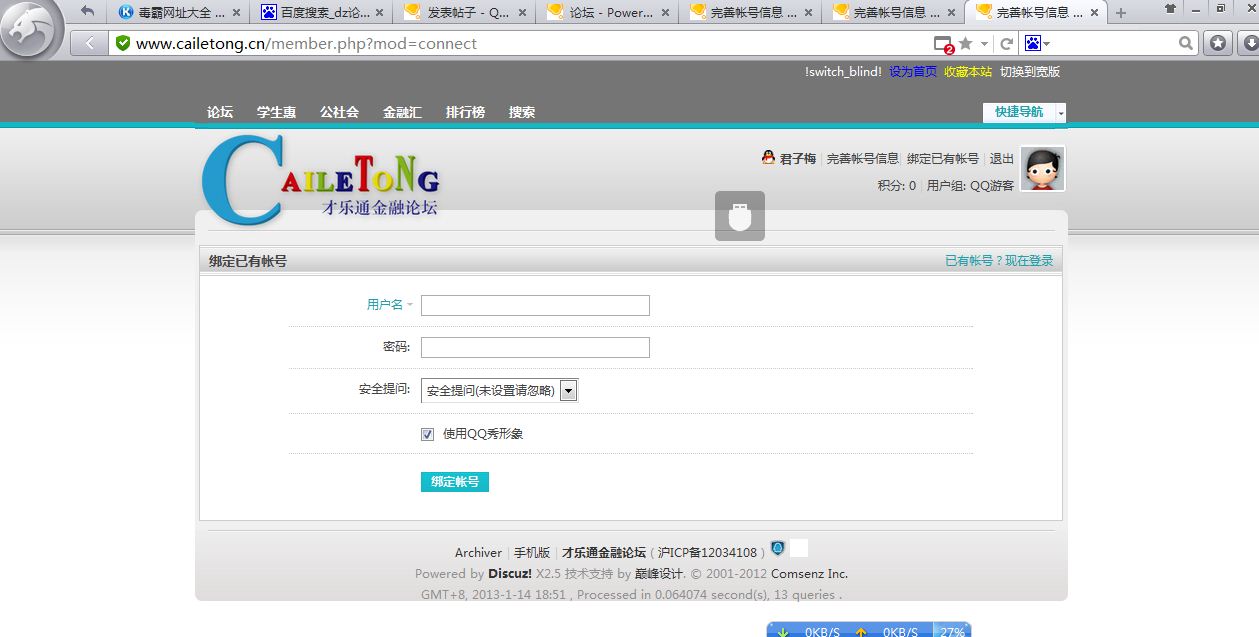Click 切换到宽版 to switch to wide layout
This screenshot has width=1259, height=637.
1030,72
